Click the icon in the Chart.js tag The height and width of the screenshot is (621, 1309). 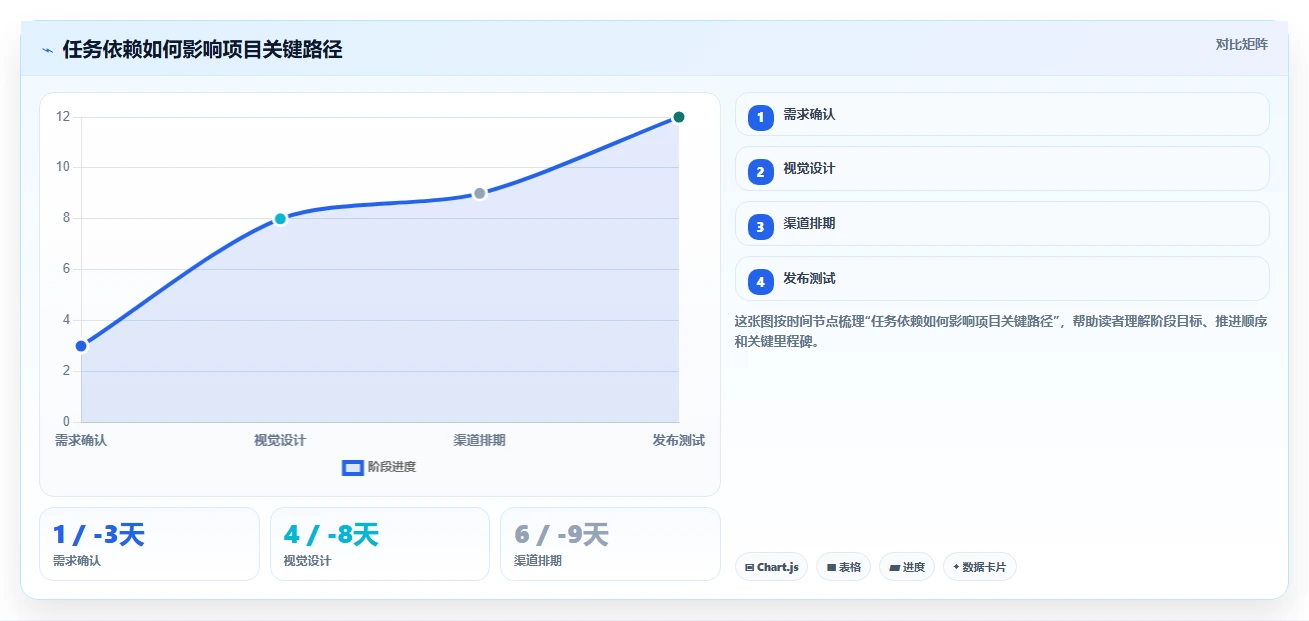coord(749,568)
